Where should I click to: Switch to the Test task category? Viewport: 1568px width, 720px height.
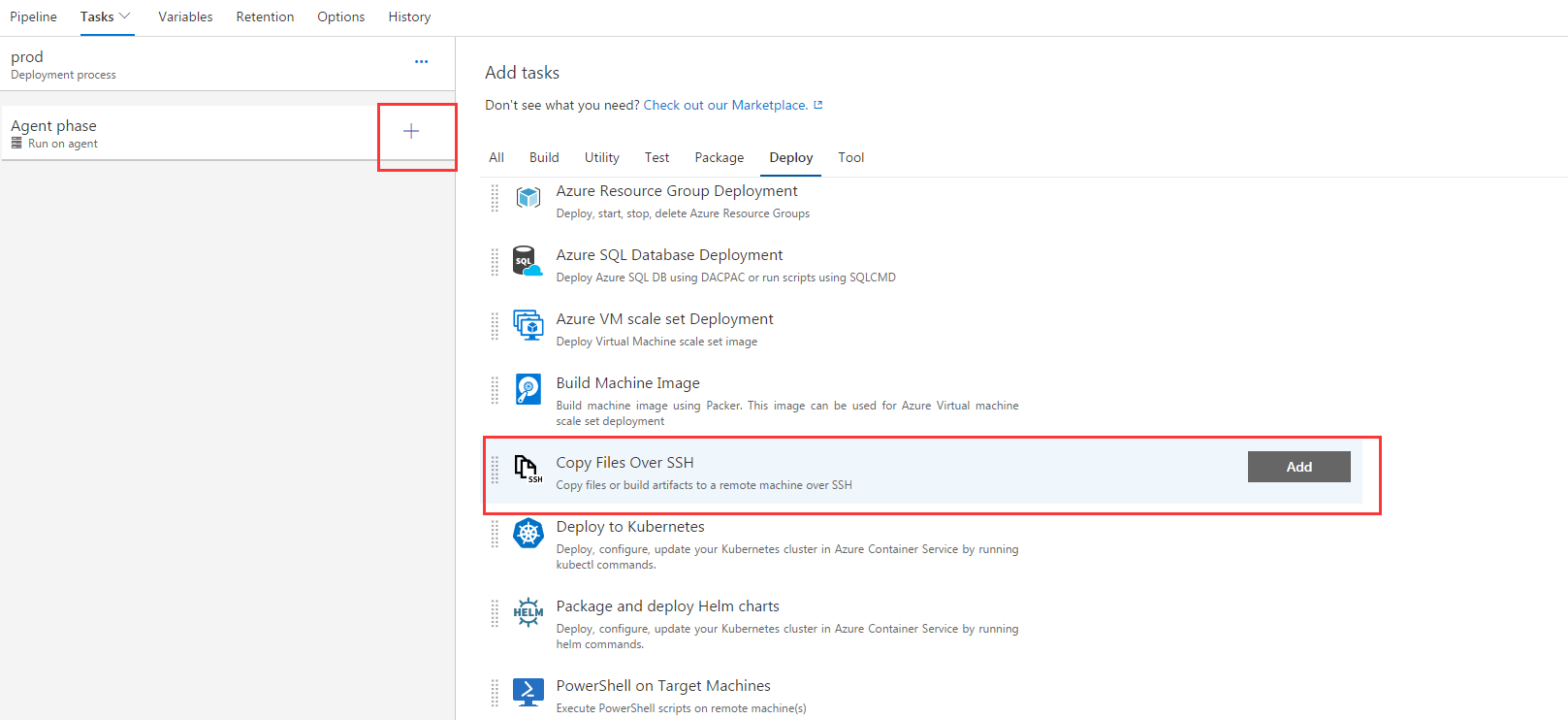(x=656, y=157)
